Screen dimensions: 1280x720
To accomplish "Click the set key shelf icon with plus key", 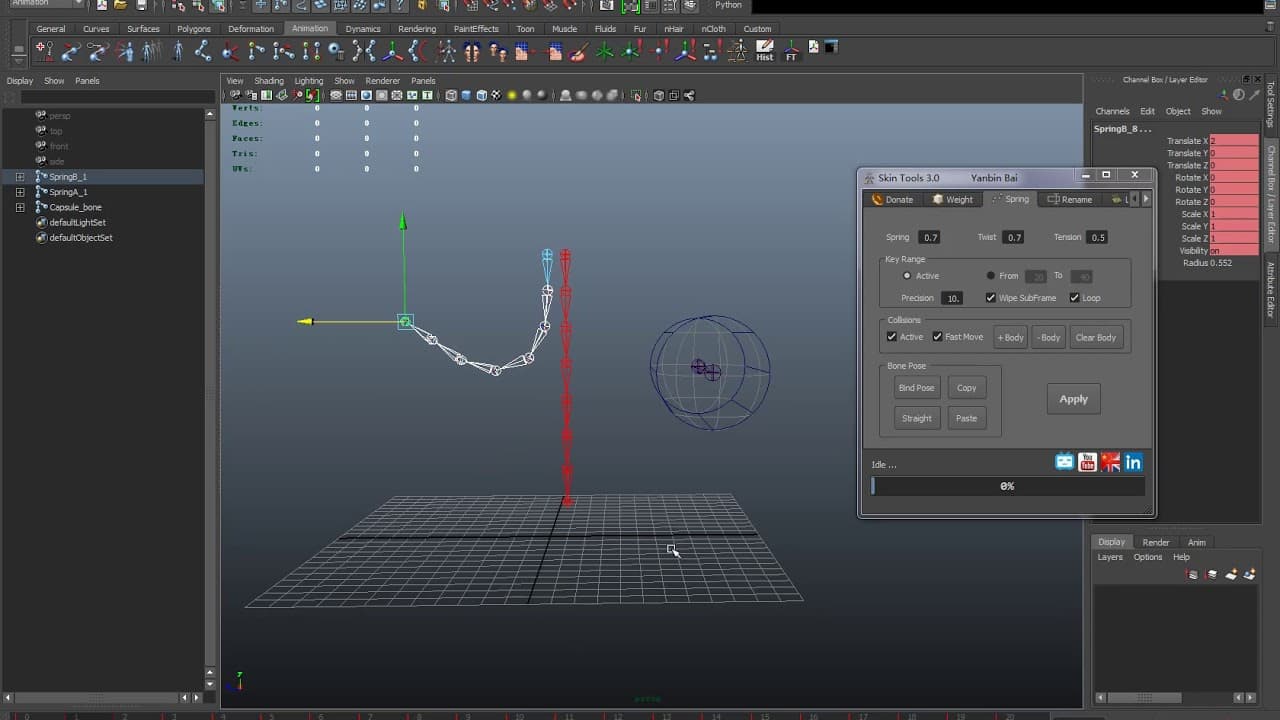I will coord(45,51).
